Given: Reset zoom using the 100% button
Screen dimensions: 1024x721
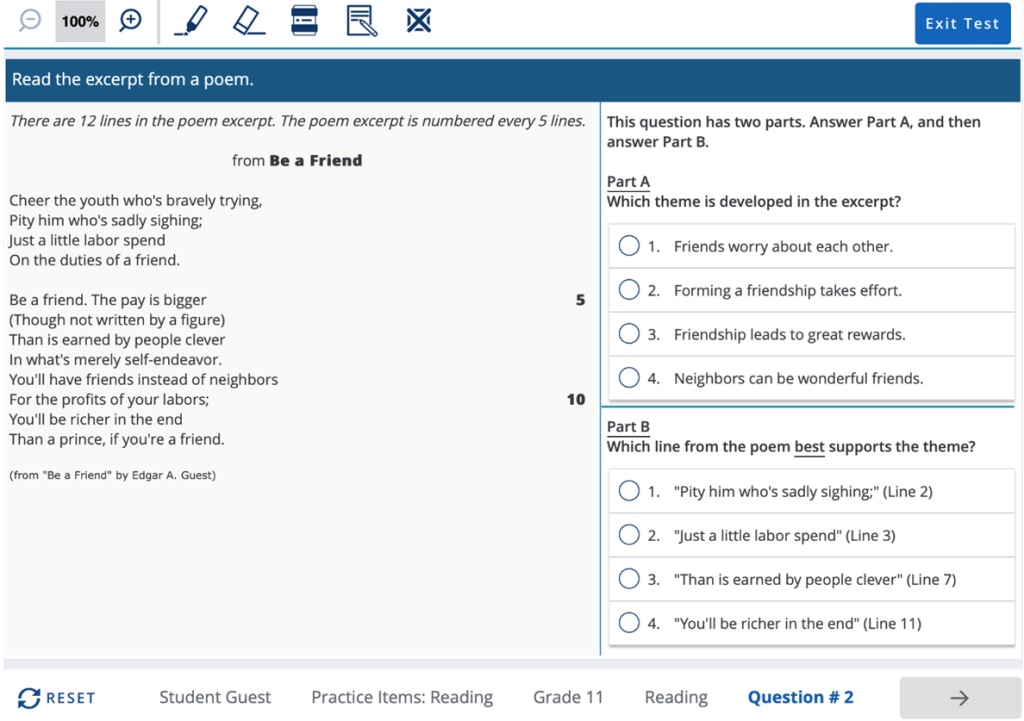Looking at the screenshot, I should [80, 21].
